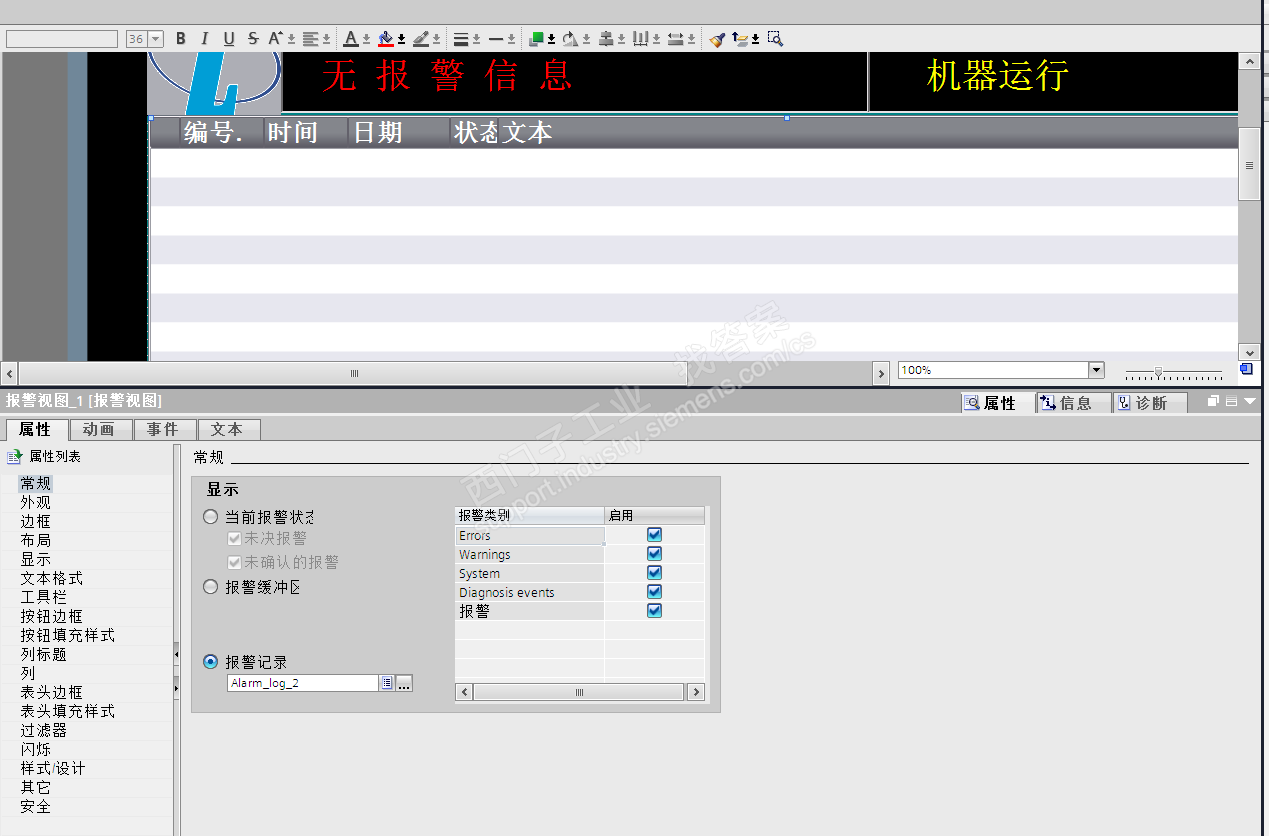Click the format painter brush icon
This screenshot has height=836, width=1269.
(717, 39)
